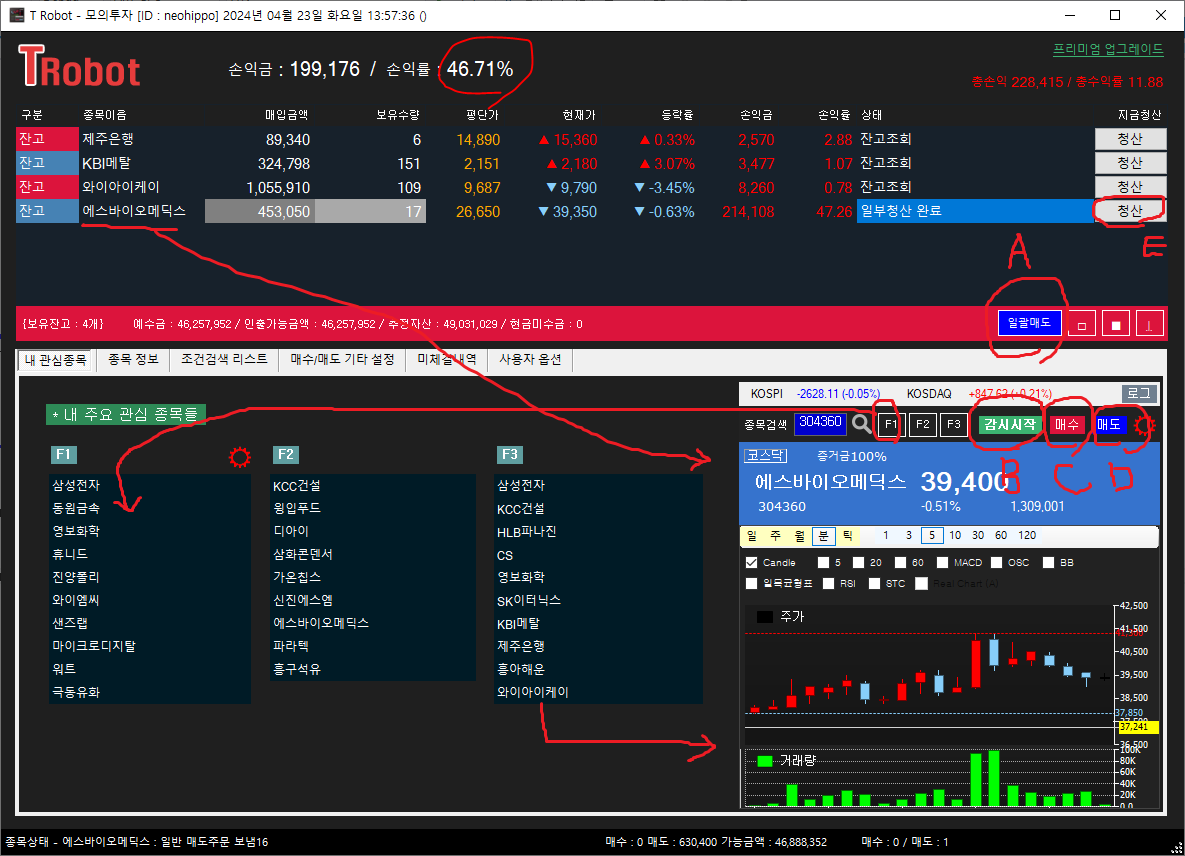Image resolution: width=1185 pixels, height=856 pixels.
Task: Click the blue 매도 sell button
Action: pyautogui.click(x=1109, y=425)
